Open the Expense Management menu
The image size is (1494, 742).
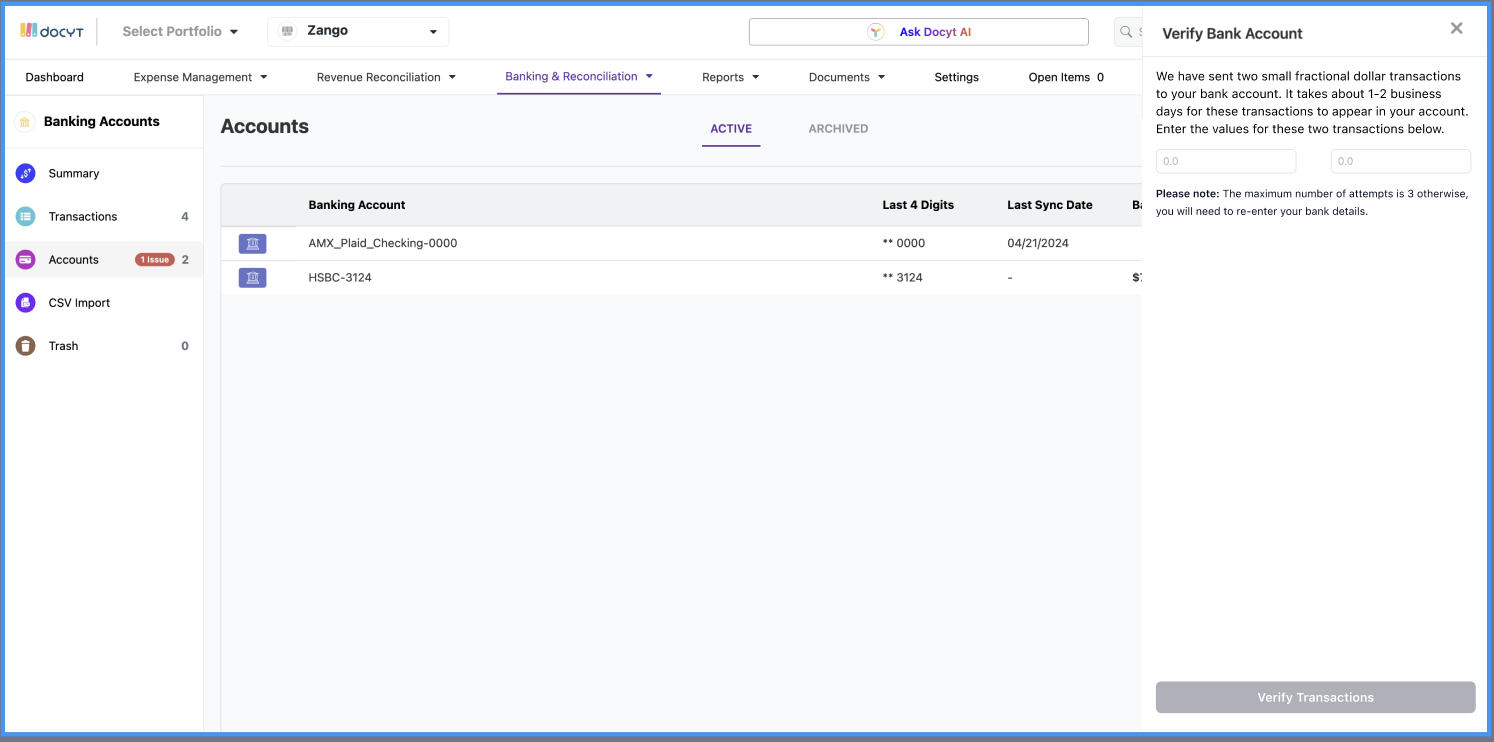tap(199, 76)
